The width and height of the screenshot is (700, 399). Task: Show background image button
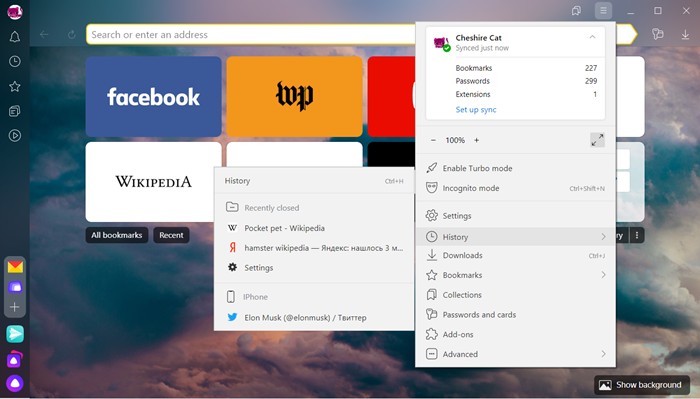(x=642, y=385)
